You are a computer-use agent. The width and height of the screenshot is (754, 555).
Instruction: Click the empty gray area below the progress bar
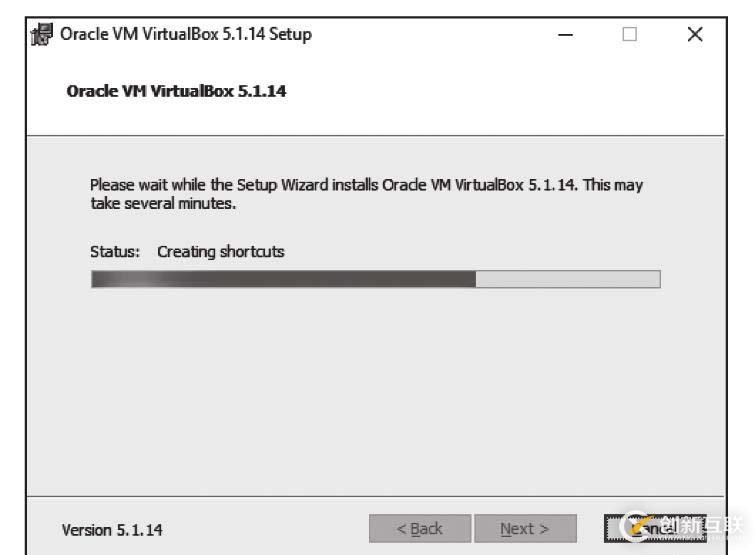(x=375, y=390)
